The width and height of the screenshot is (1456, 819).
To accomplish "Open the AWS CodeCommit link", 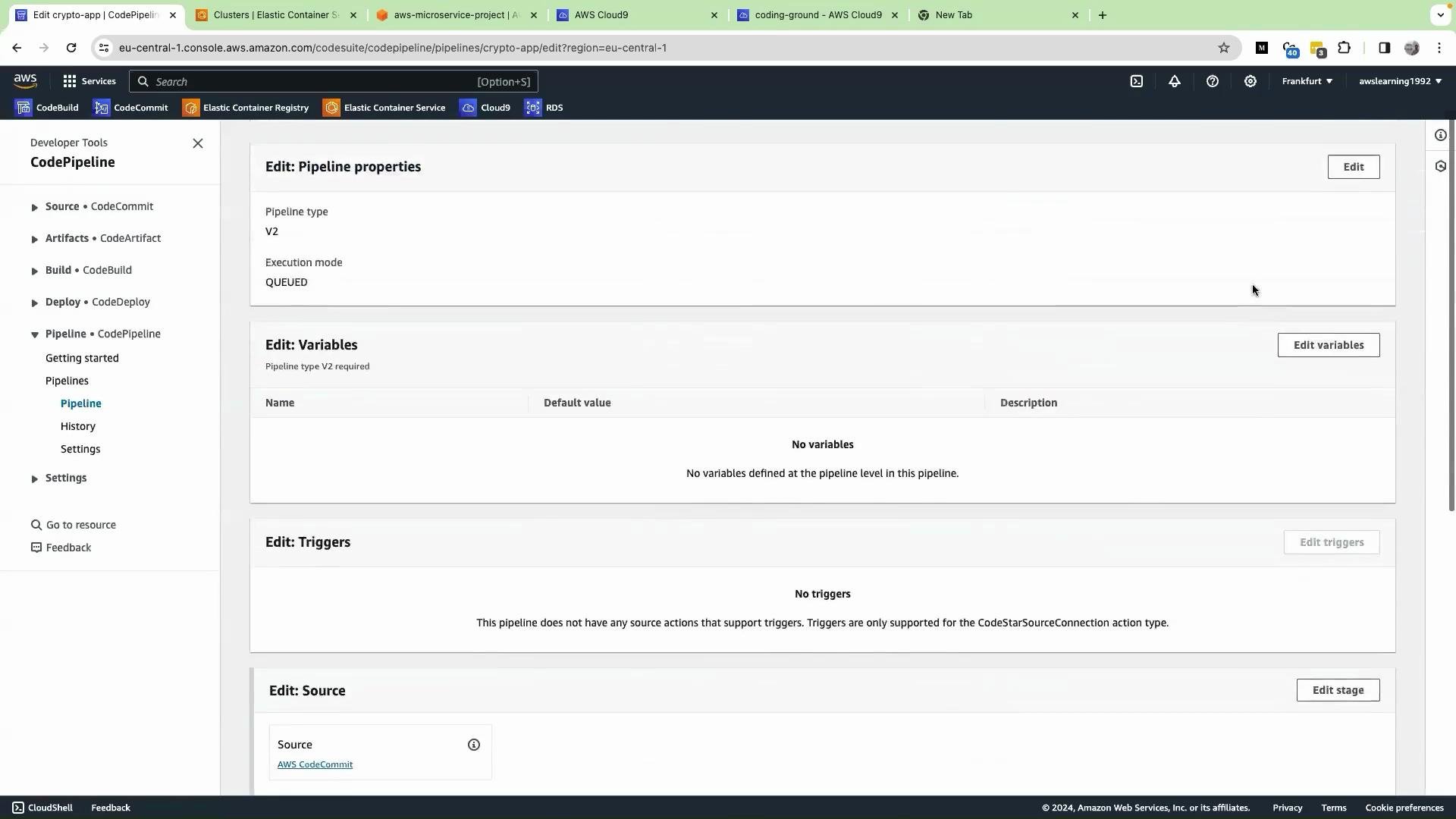I will tap(315, 764).
